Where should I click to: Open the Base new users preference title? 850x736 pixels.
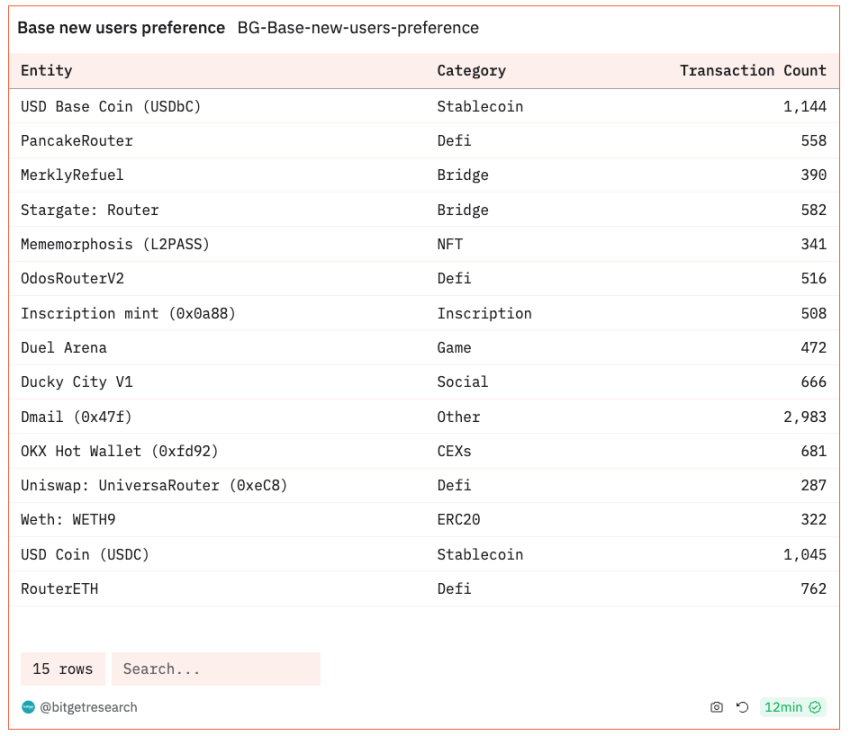coord(121,28)
